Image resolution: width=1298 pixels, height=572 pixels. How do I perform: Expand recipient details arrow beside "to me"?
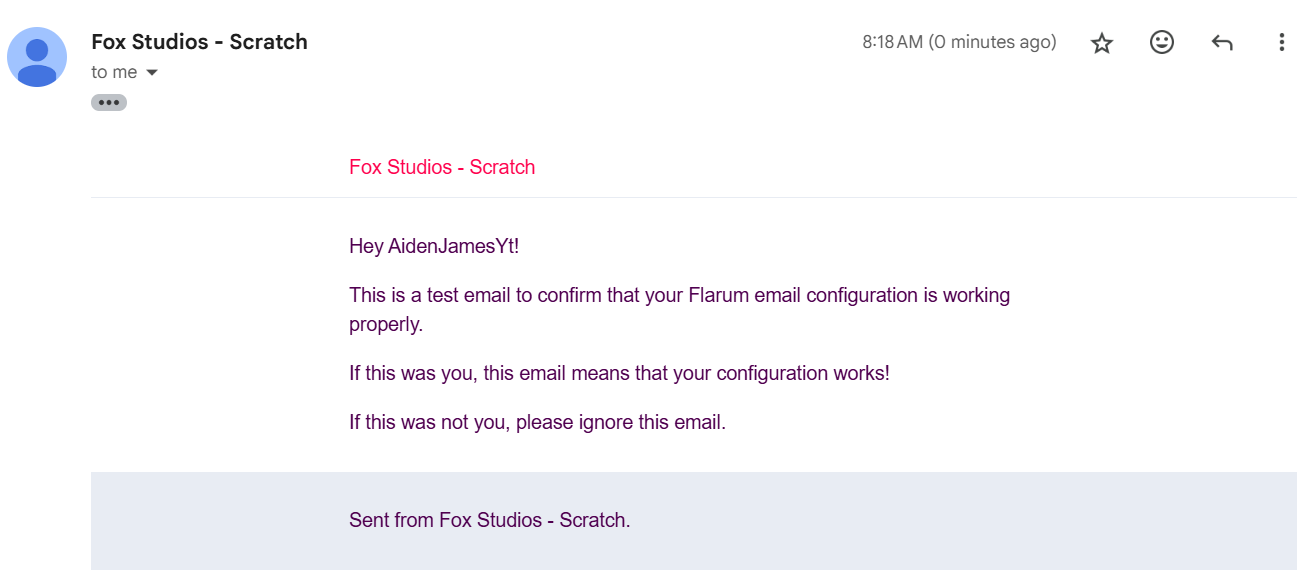pos(152,73)
